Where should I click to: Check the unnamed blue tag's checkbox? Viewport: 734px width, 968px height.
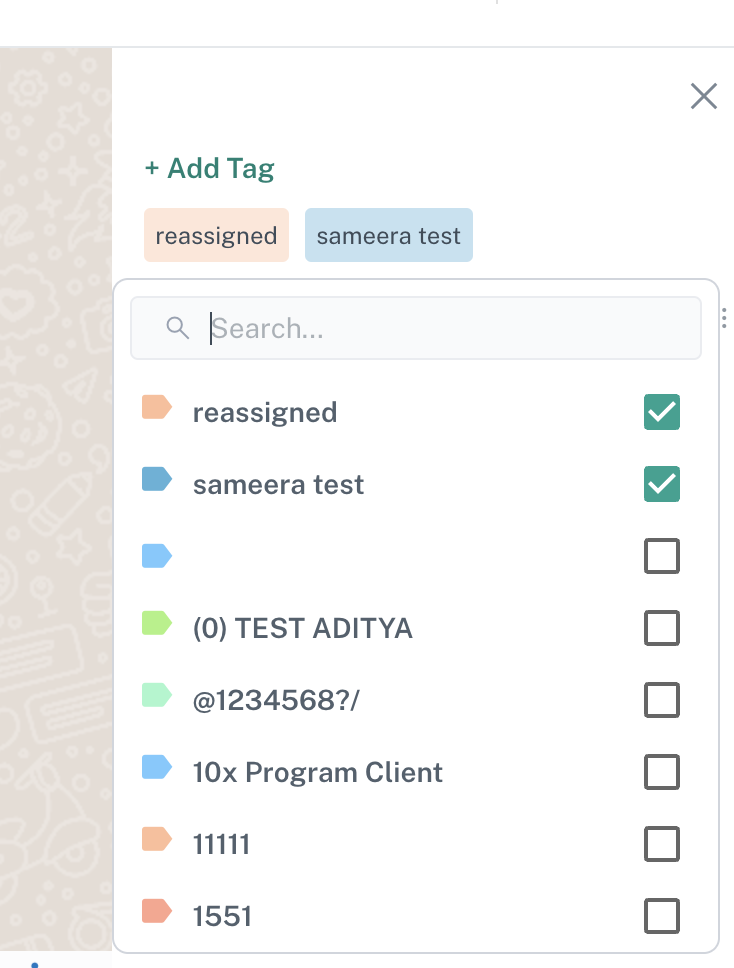click(x=662, y=556)
